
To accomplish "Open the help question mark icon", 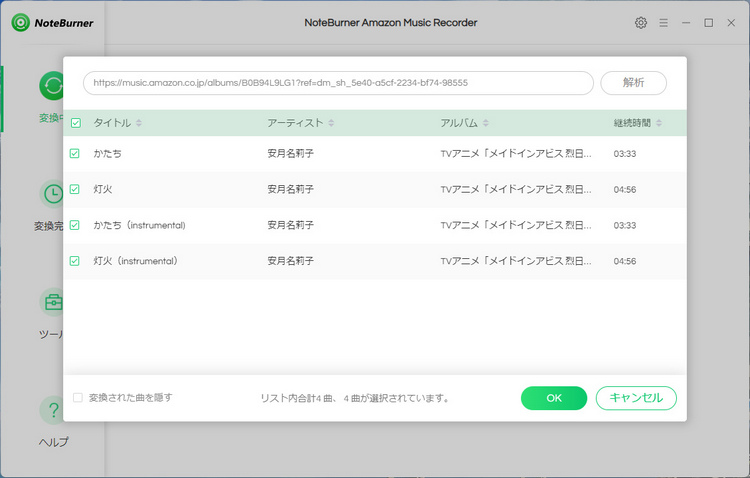I will 52,410.
